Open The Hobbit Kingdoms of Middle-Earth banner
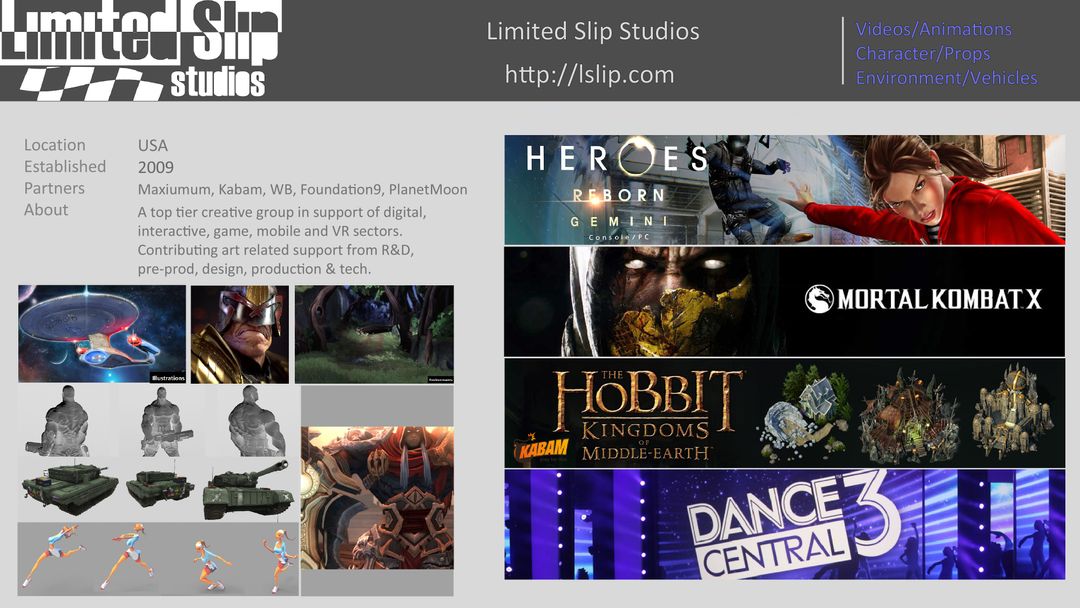 784,412
